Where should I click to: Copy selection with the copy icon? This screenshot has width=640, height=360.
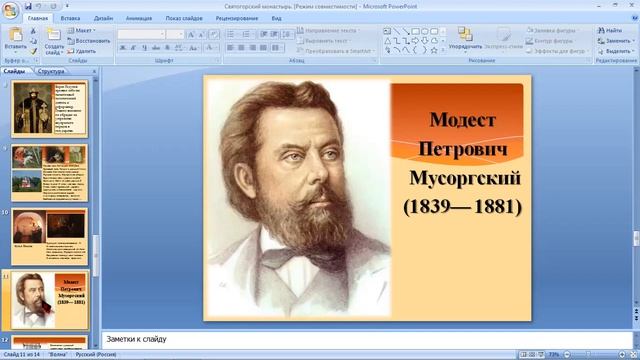pos(33,41)
